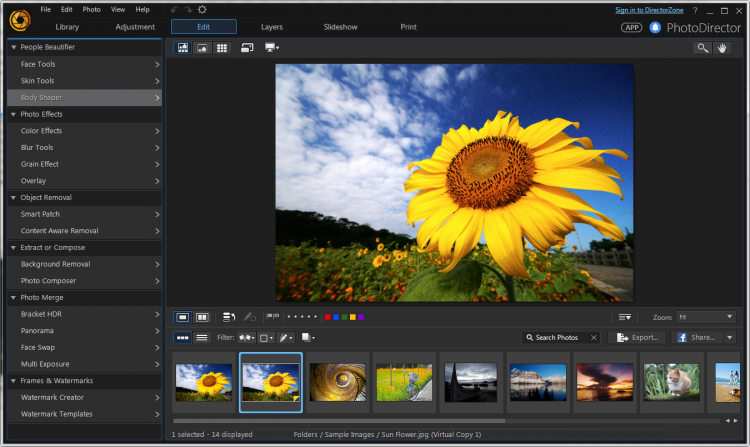Switch browser panel to list view

202,338
